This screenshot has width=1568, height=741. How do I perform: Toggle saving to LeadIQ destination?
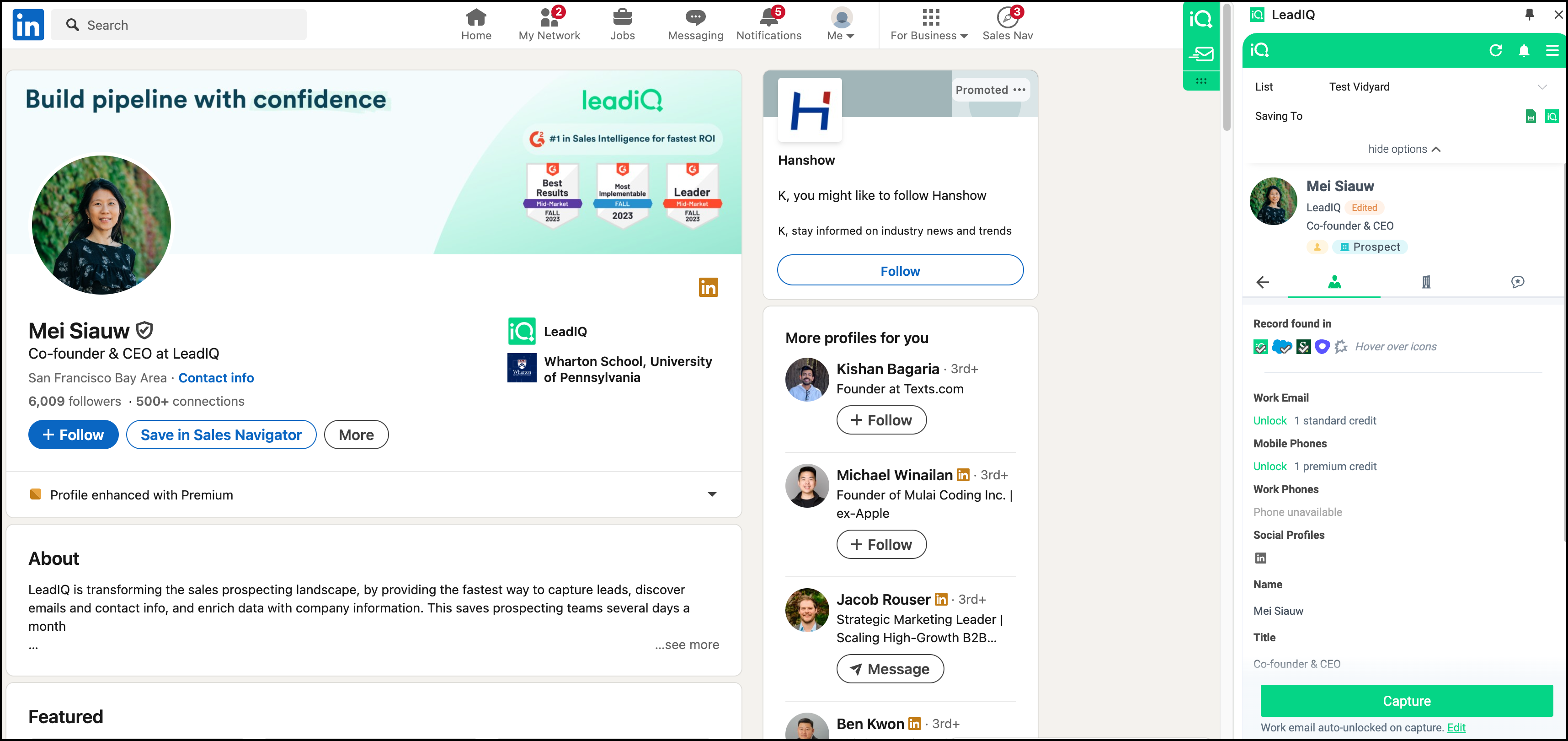point(1552,116)
